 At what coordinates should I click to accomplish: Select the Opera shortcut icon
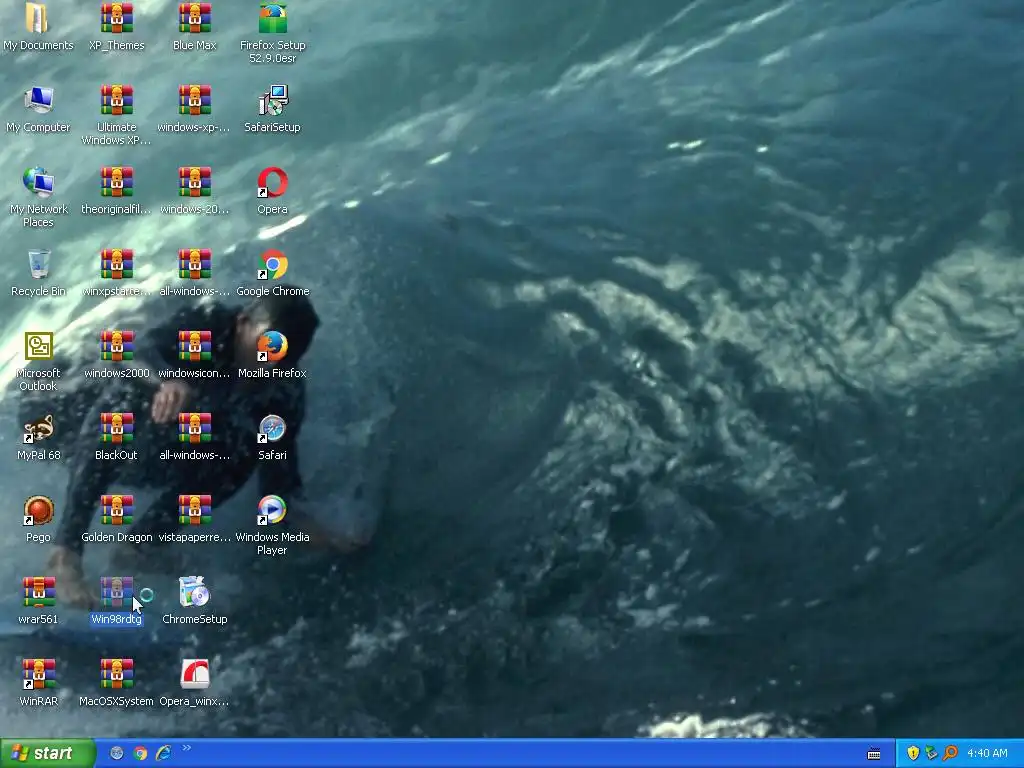click(x=272, y=182)
